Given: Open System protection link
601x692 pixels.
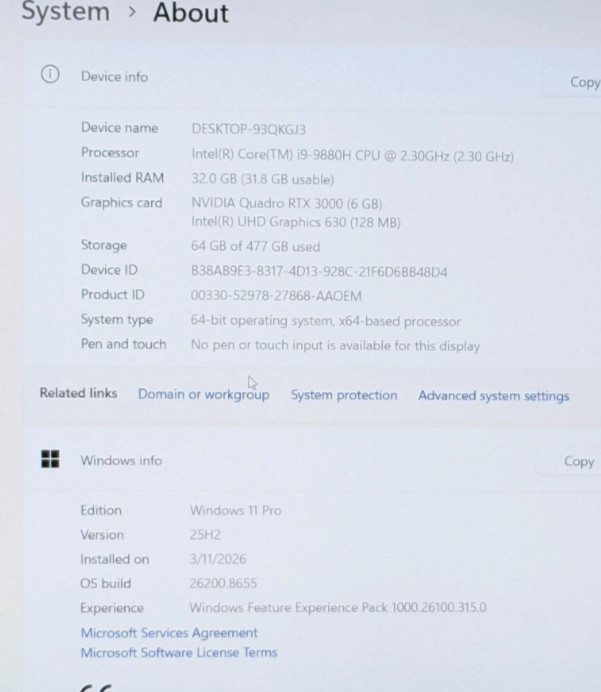Looking at the screenshot, I should point(344,395).
